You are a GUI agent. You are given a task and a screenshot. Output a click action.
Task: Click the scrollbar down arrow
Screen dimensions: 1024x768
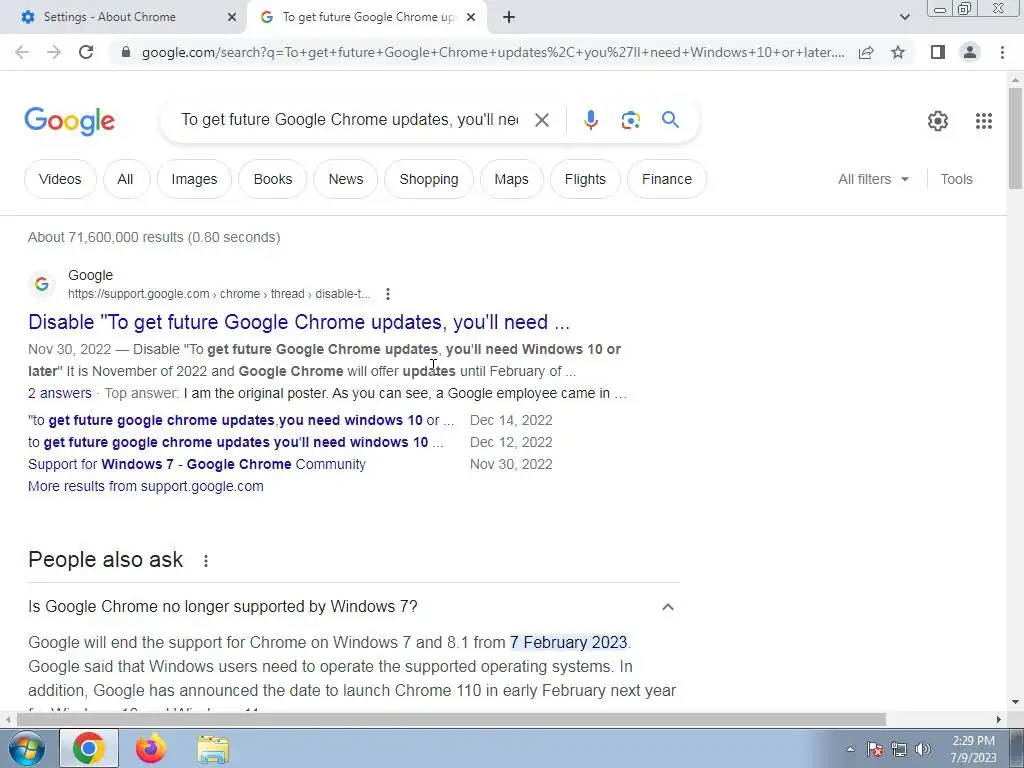[1015, 703]
